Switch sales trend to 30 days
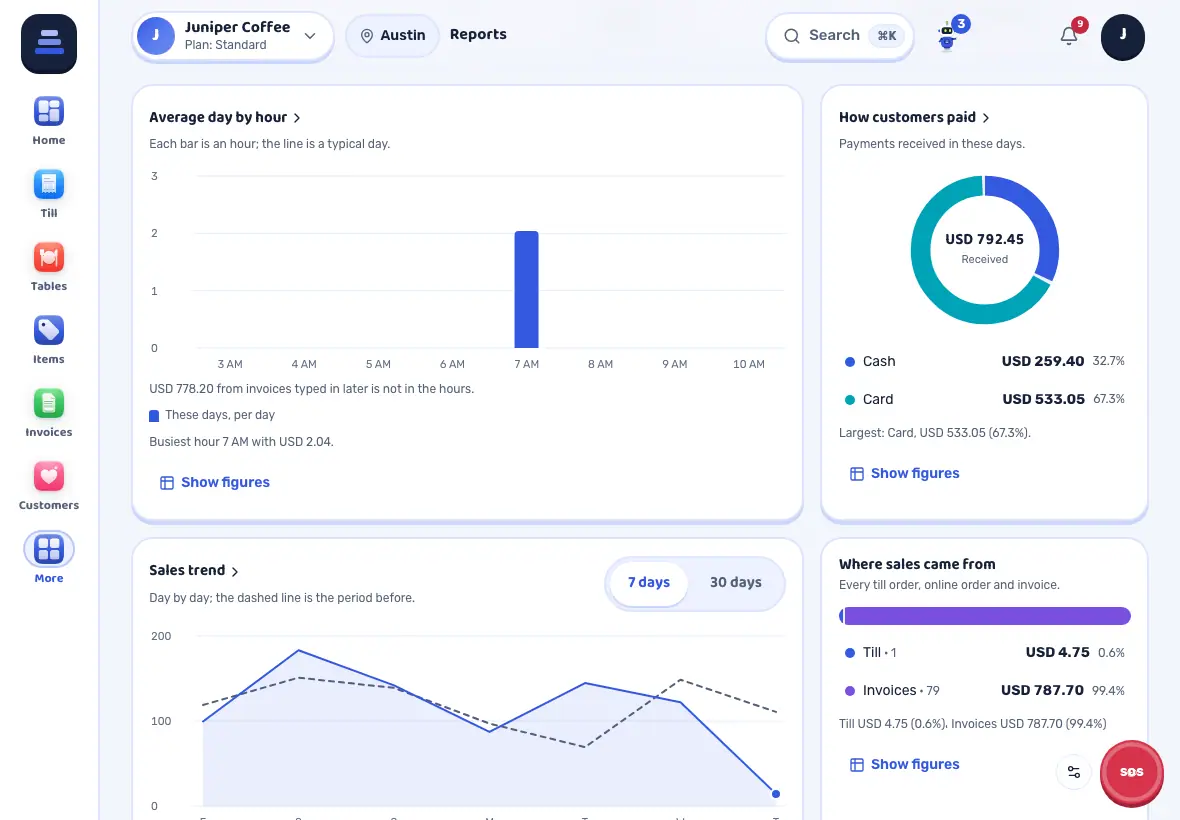The width and height of the screenshot is (1180, 820). point(735,582)
